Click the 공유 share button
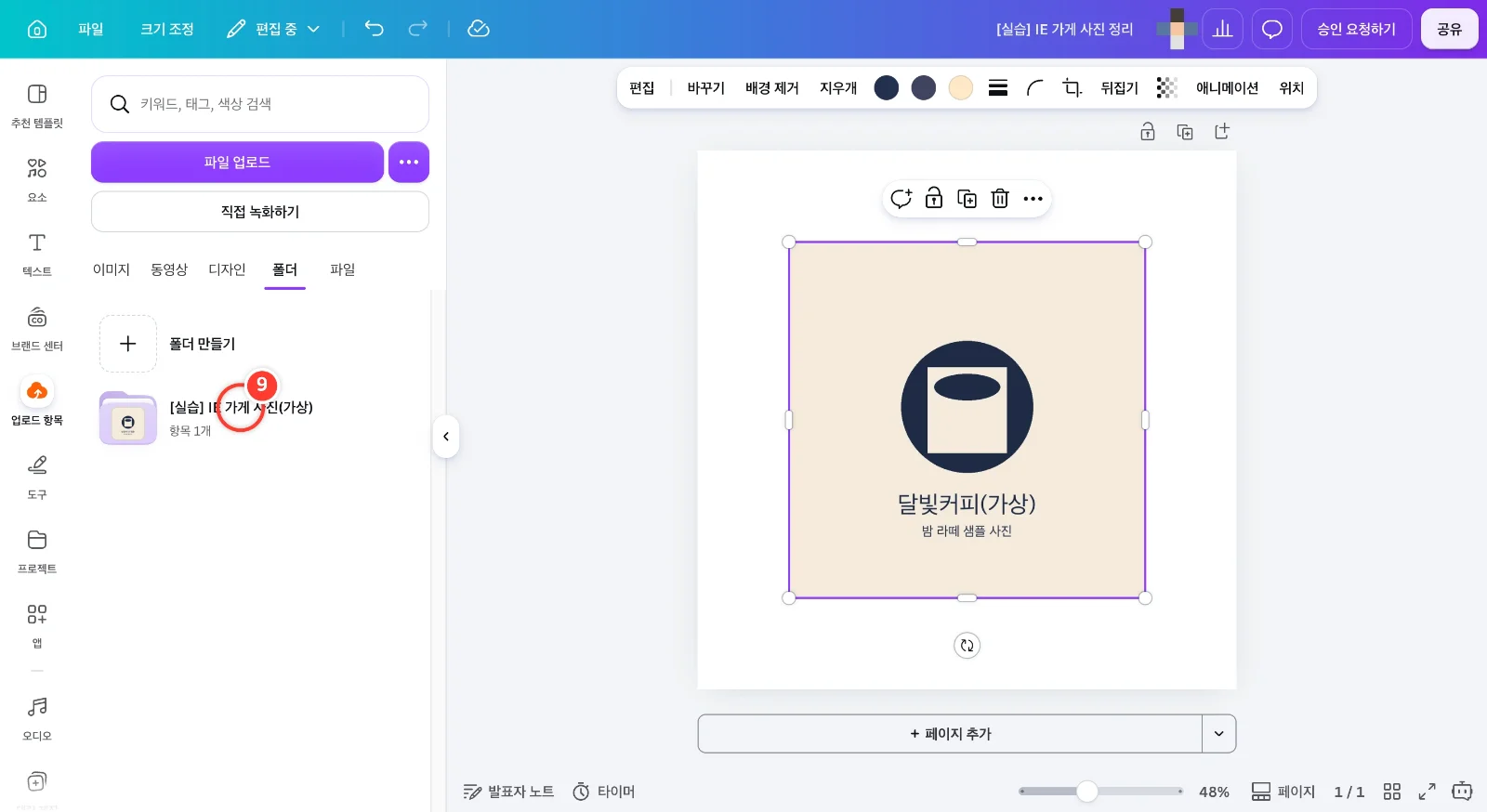1487x812 pixels. click(x=1450, y=29)
